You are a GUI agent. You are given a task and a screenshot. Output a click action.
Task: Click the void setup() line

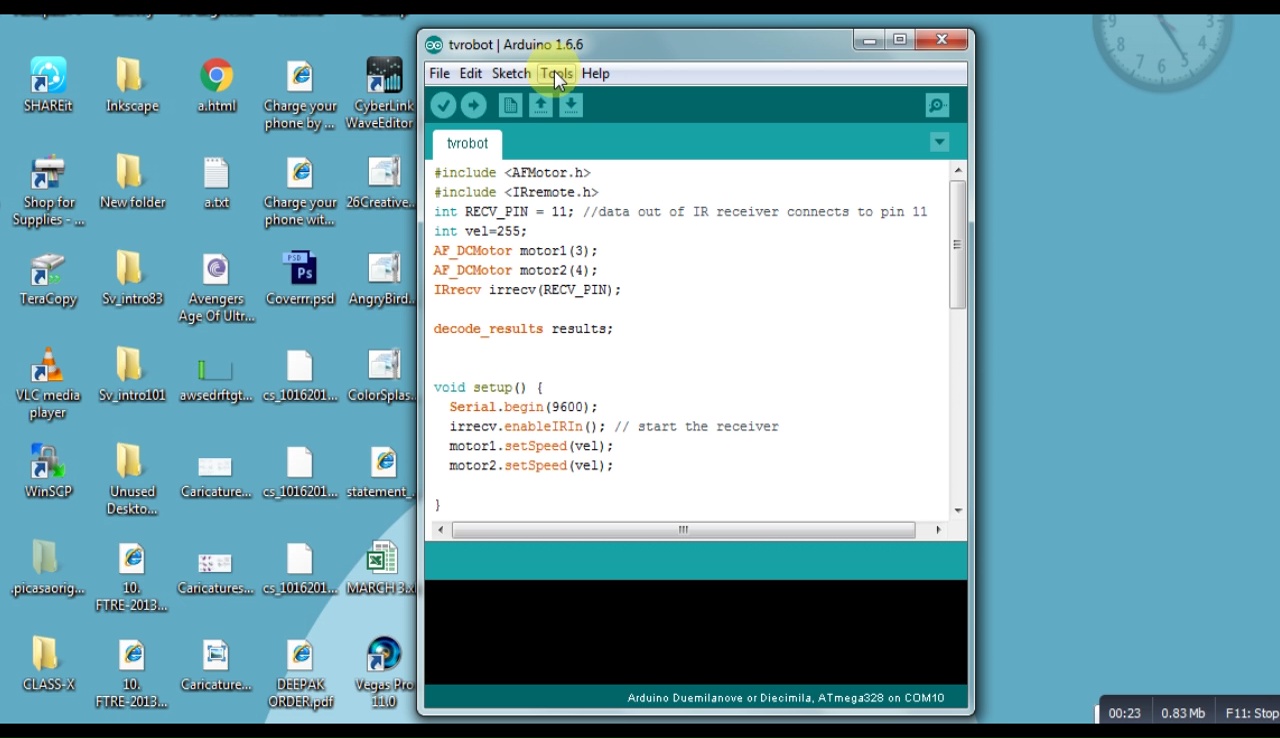488,387
